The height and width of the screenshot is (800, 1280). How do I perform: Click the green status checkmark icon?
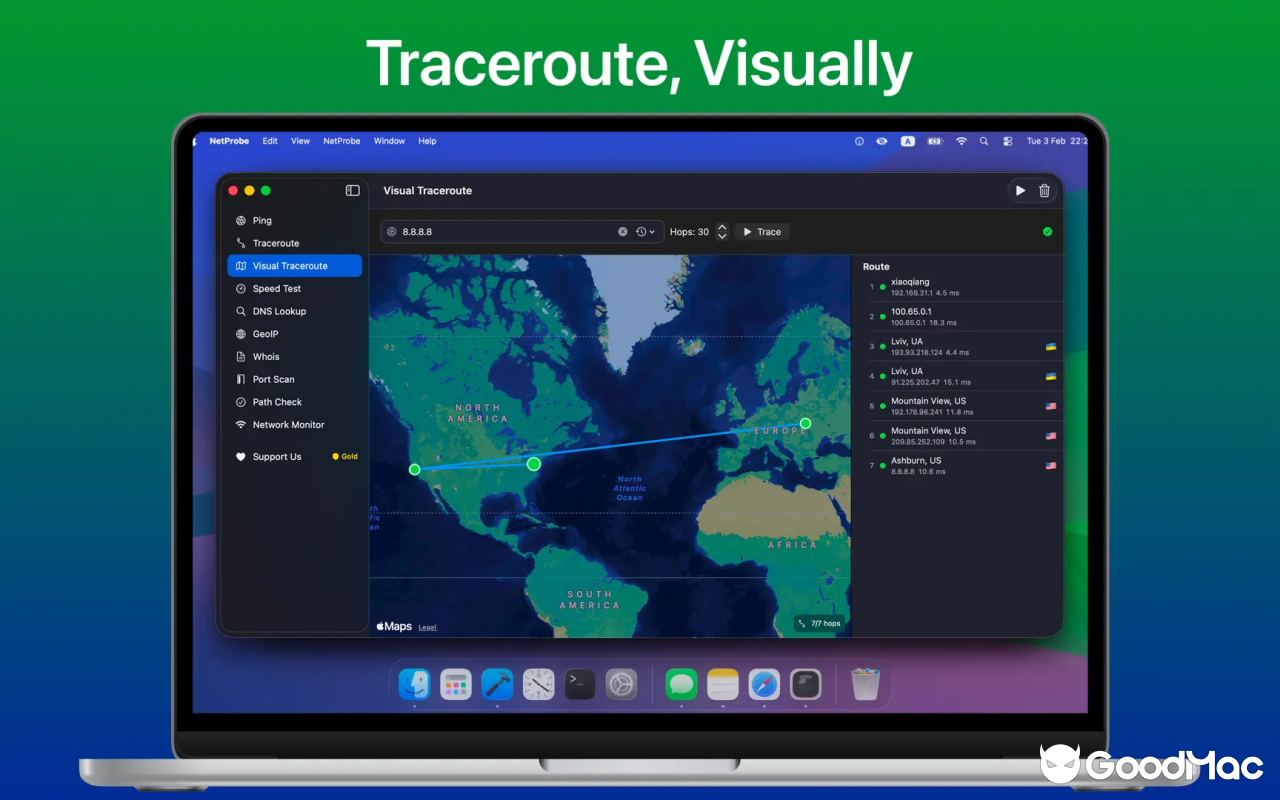(x=1047, y=231)
